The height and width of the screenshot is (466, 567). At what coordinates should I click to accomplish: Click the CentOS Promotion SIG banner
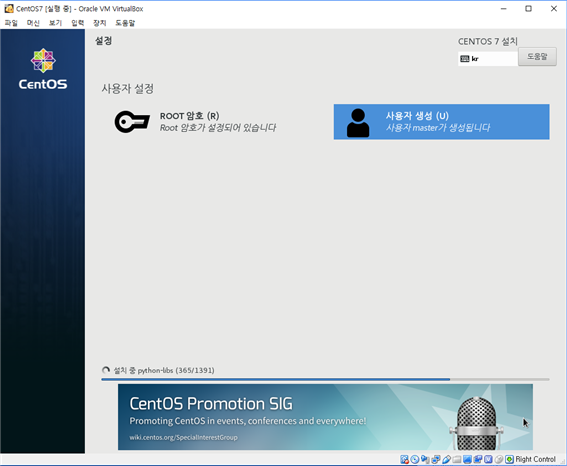point(325,417)
